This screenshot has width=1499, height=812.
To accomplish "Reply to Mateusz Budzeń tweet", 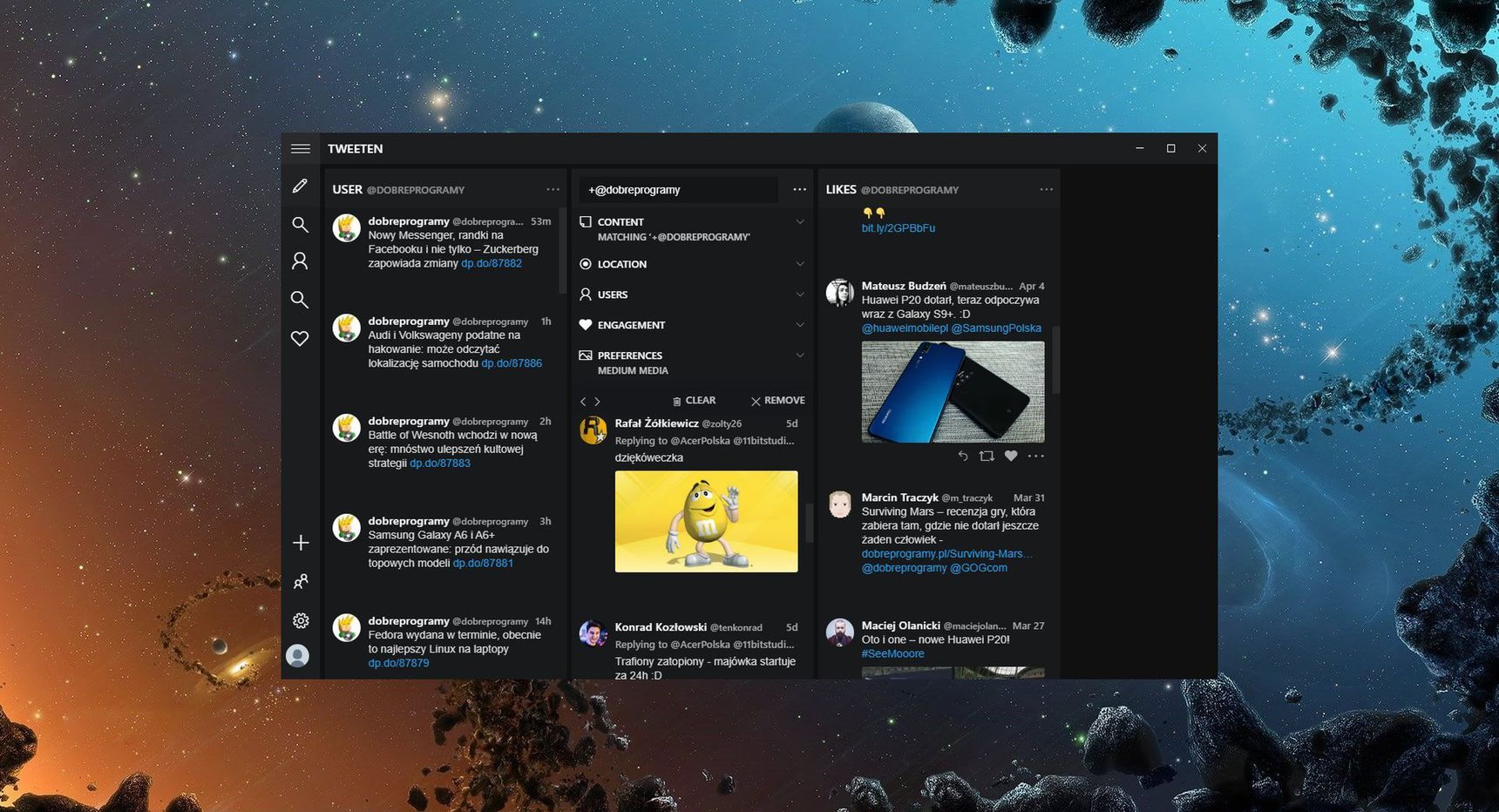I will point(963,456).
